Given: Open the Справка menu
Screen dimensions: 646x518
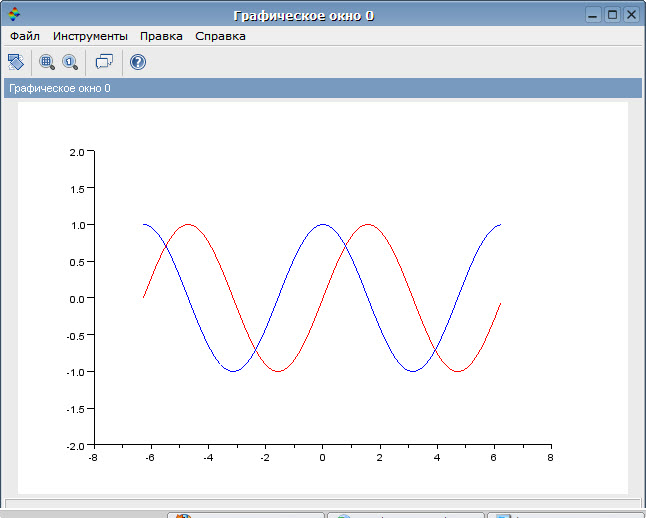Looking at the screenshot, I should 220,36.
